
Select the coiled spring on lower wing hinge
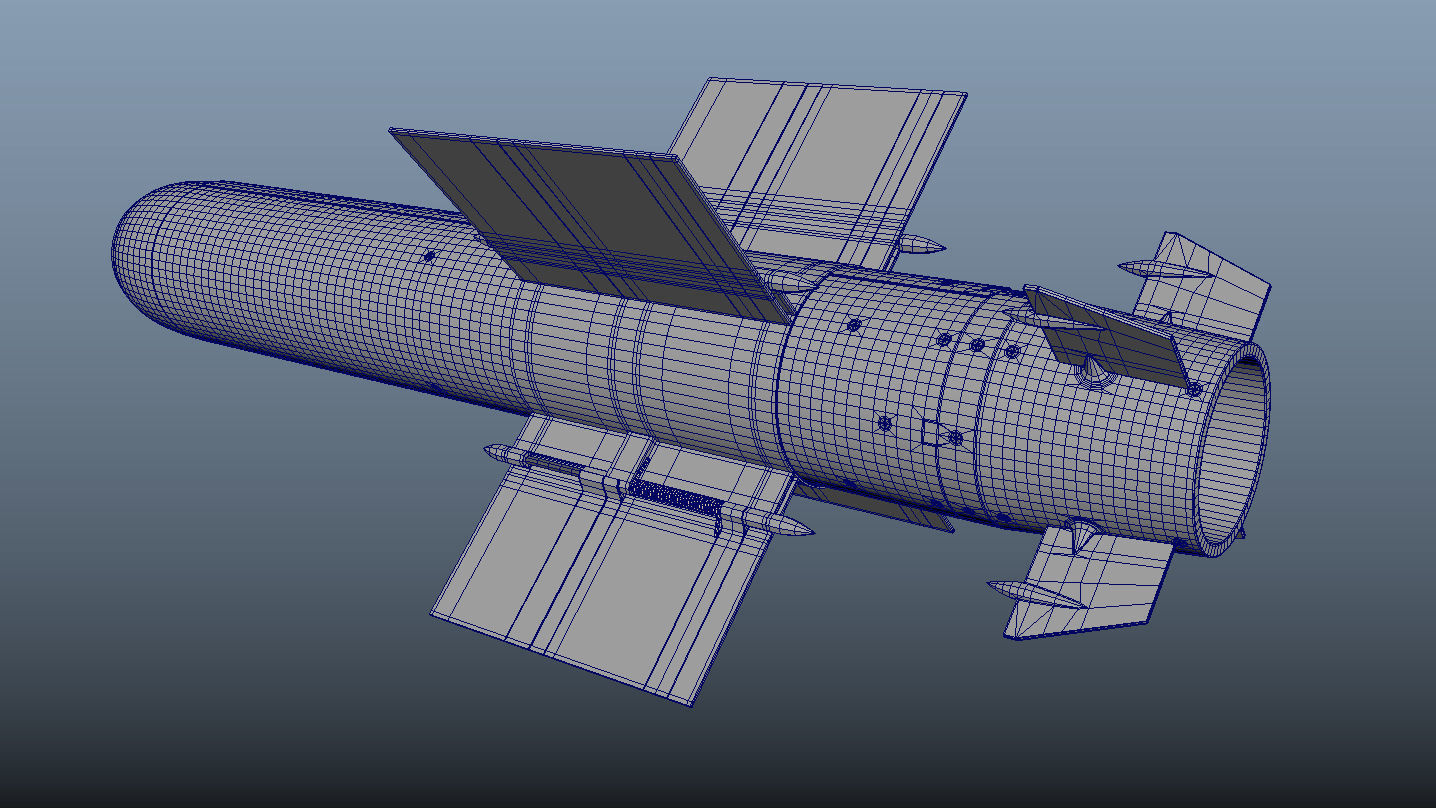pyautogui.click(x=676, y=497)
